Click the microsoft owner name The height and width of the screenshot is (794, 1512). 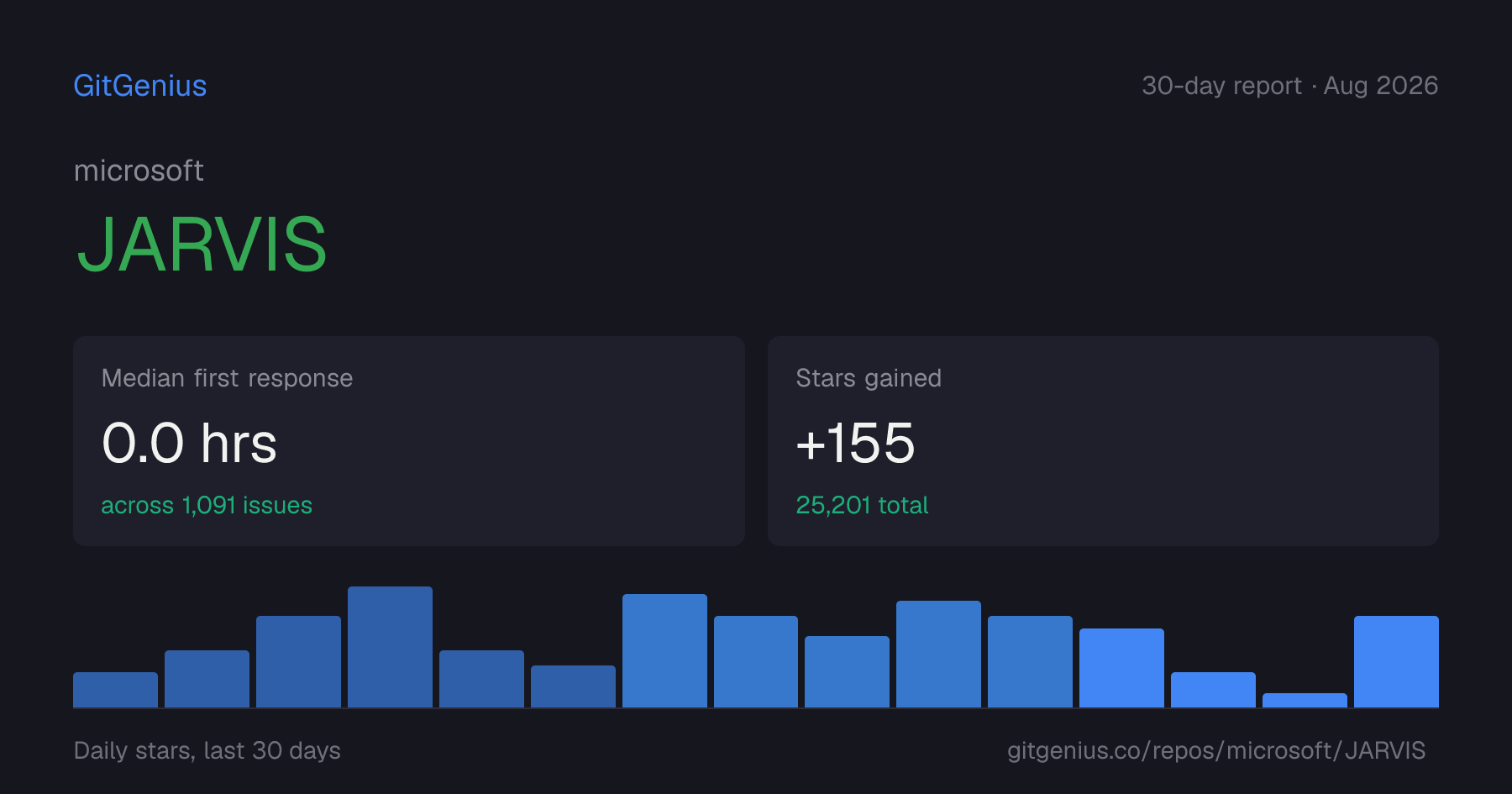(x=139, y=171)
